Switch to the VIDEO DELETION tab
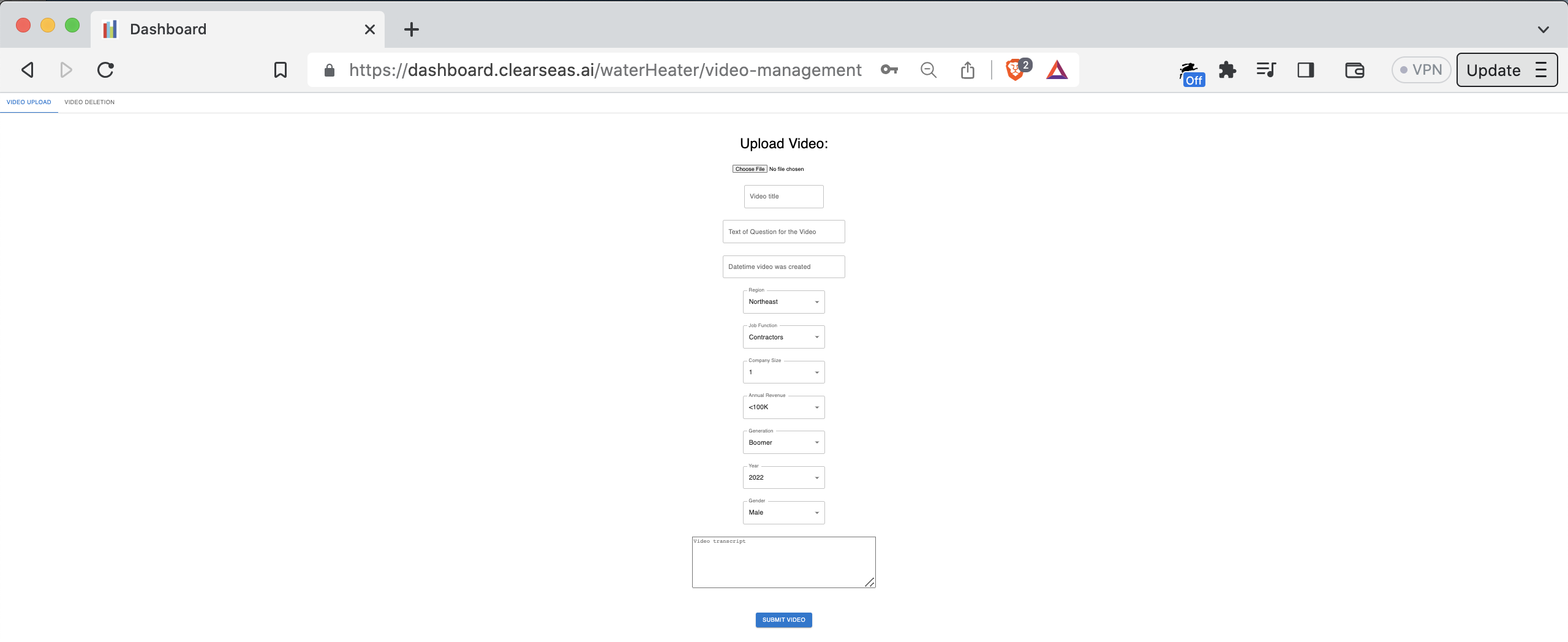1568x642 pixels. [x=89, y=102]
